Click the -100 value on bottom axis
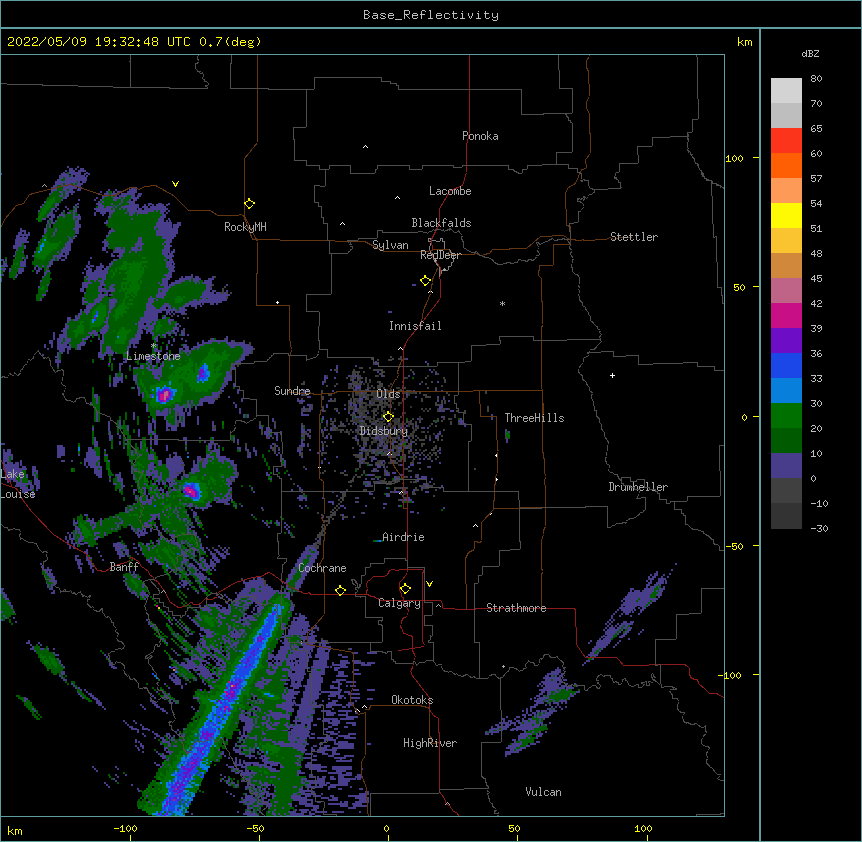The height and width of the screenshot is (842, 862). pyautogui.click(x=125, y=828)
